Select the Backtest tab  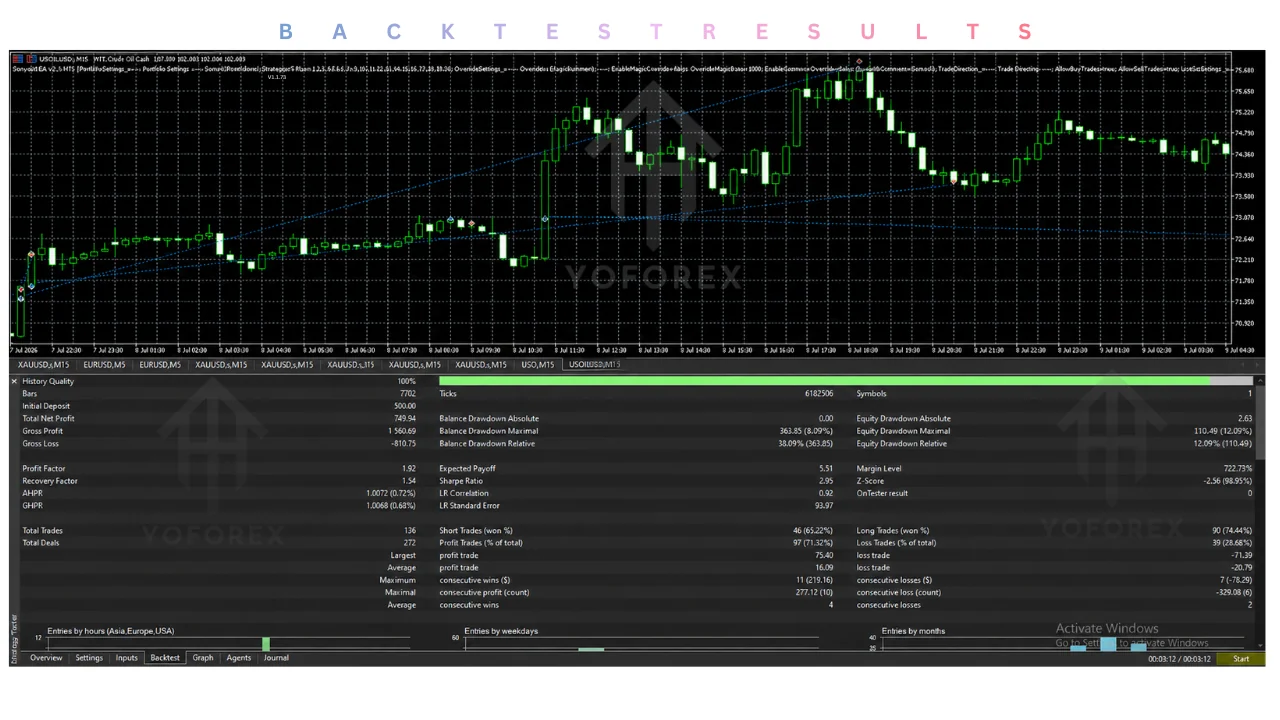(x=165, y=658)
